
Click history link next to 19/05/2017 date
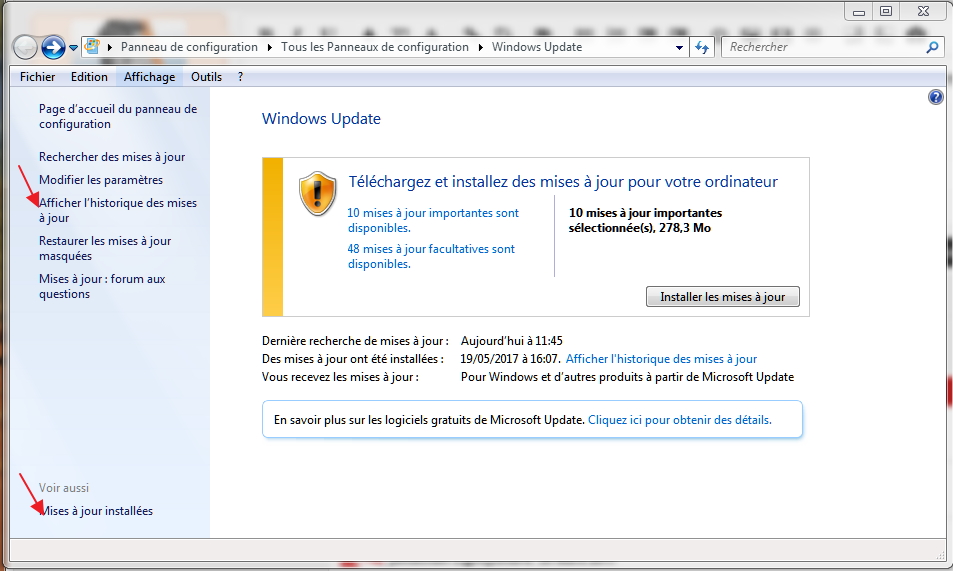(661, 359)
